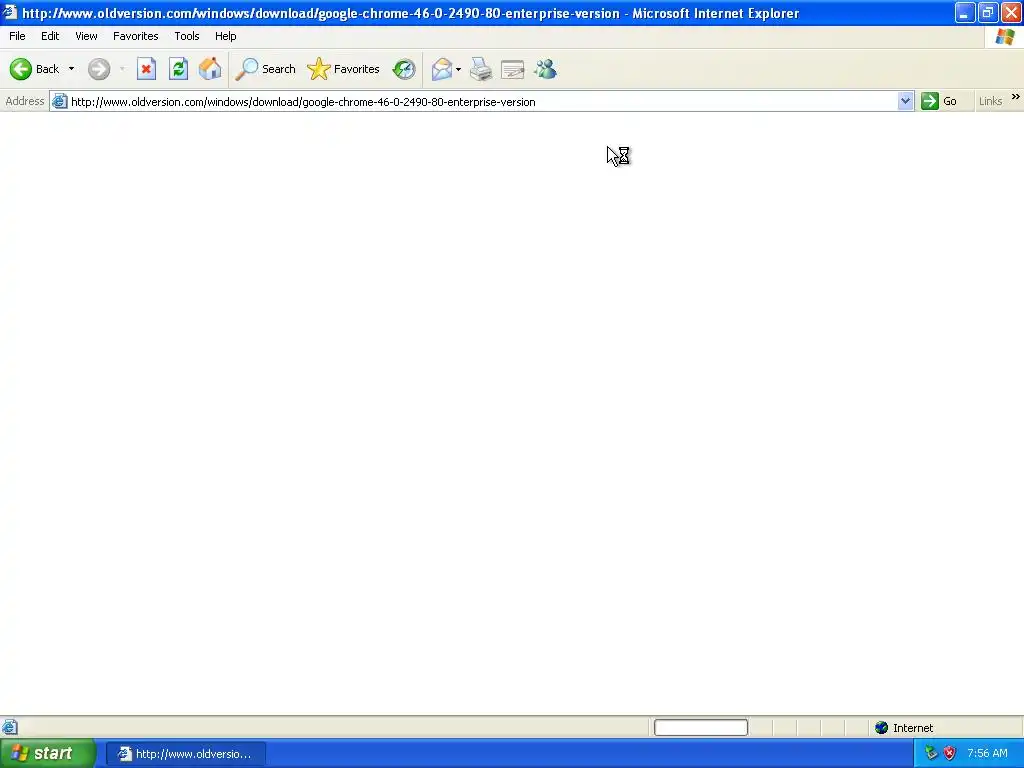
Task: Click the Internet security zone label
Action: pyautogui.click(x=913, y=728)
